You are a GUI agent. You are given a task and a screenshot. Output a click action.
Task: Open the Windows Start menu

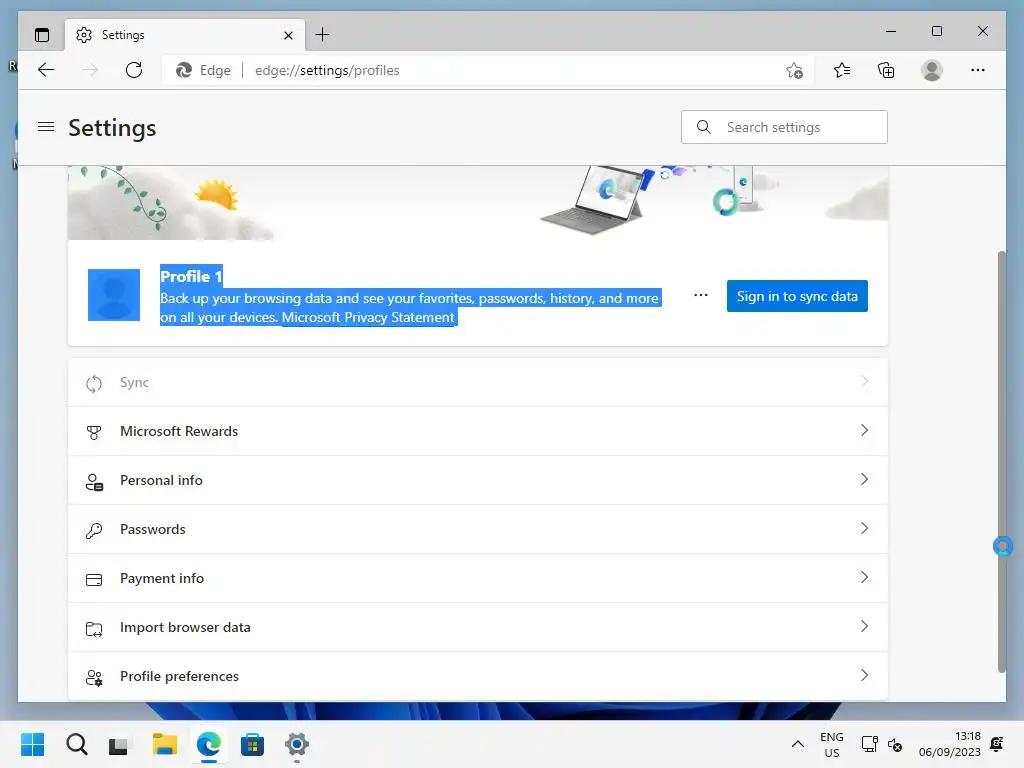pyautogui.click(x=32, y=744)
